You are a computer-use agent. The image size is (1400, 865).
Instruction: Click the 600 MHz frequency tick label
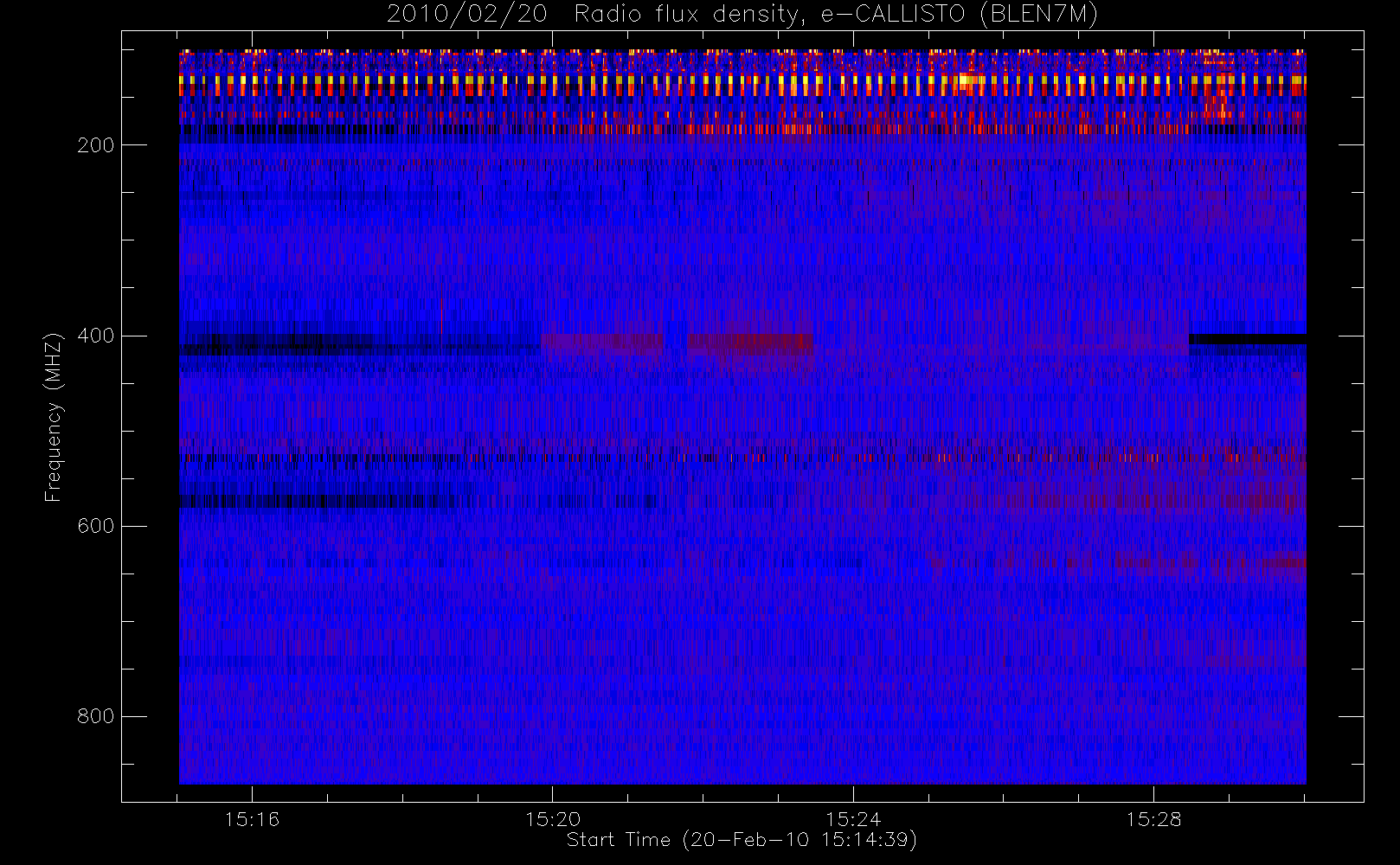[x=96, y=526]
